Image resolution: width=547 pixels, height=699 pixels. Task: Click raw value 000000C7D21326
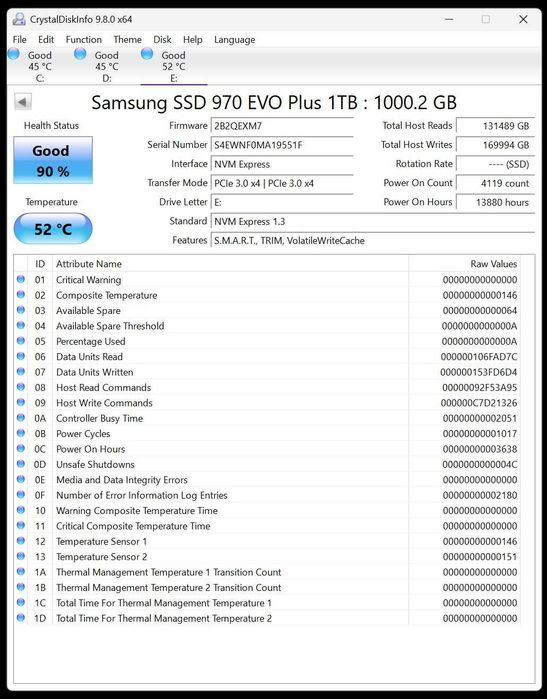click(479, 403)
